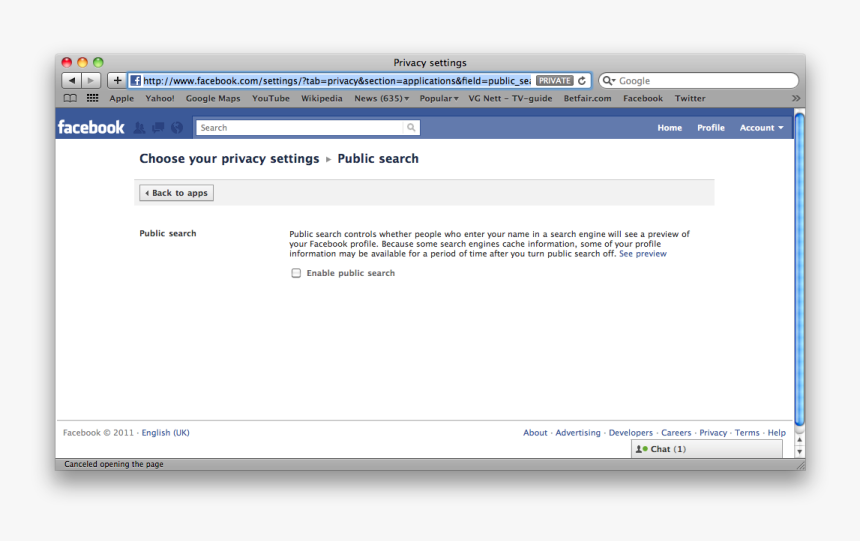Click the Facebook messages icon
Image resolution: width=860 pixels, height=541 pixels.
tap(158, 128)
